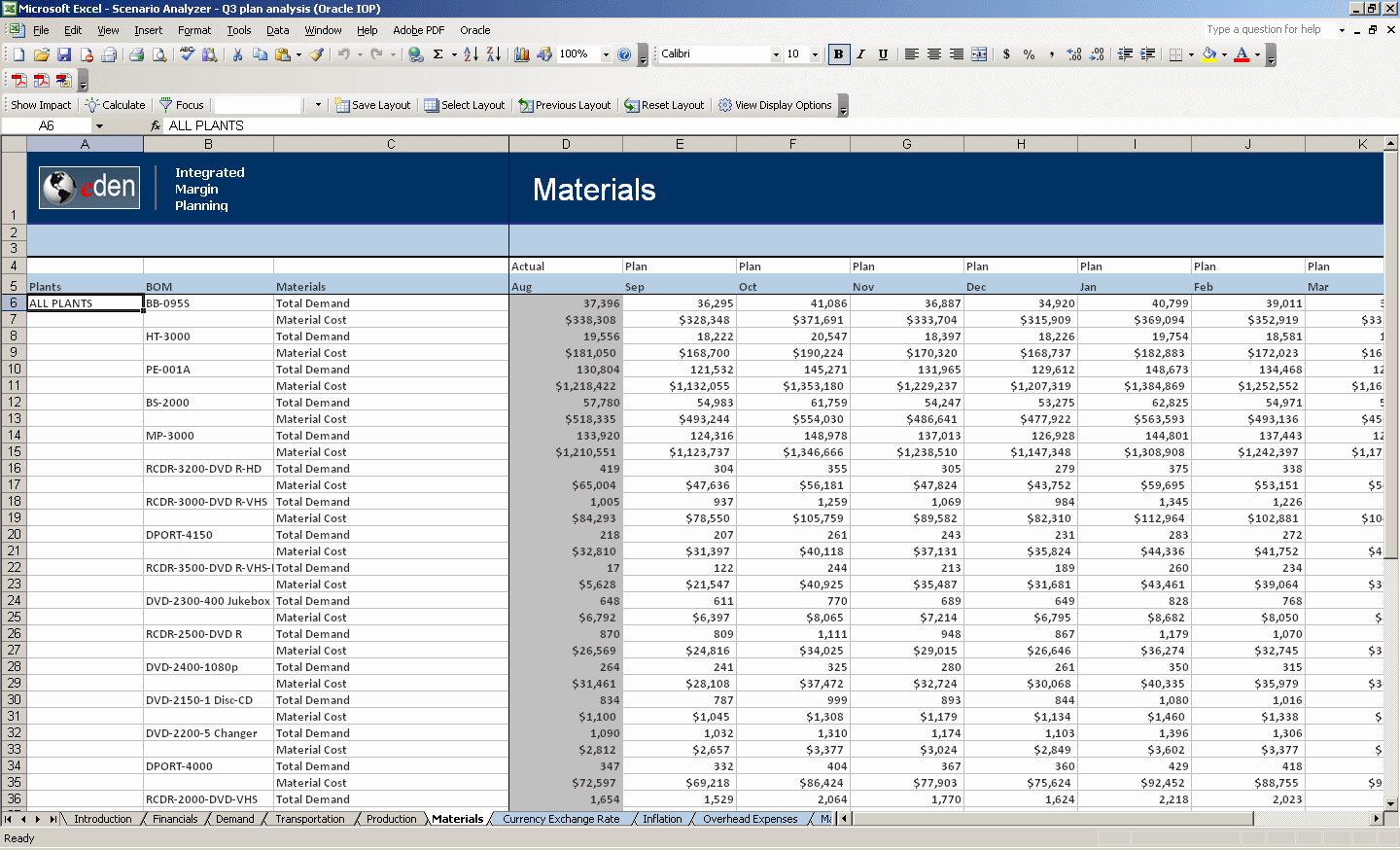Click the Format Painter brush icon
The width and height of the screenshot is (1400, 850).
click(x=317, y=54)
